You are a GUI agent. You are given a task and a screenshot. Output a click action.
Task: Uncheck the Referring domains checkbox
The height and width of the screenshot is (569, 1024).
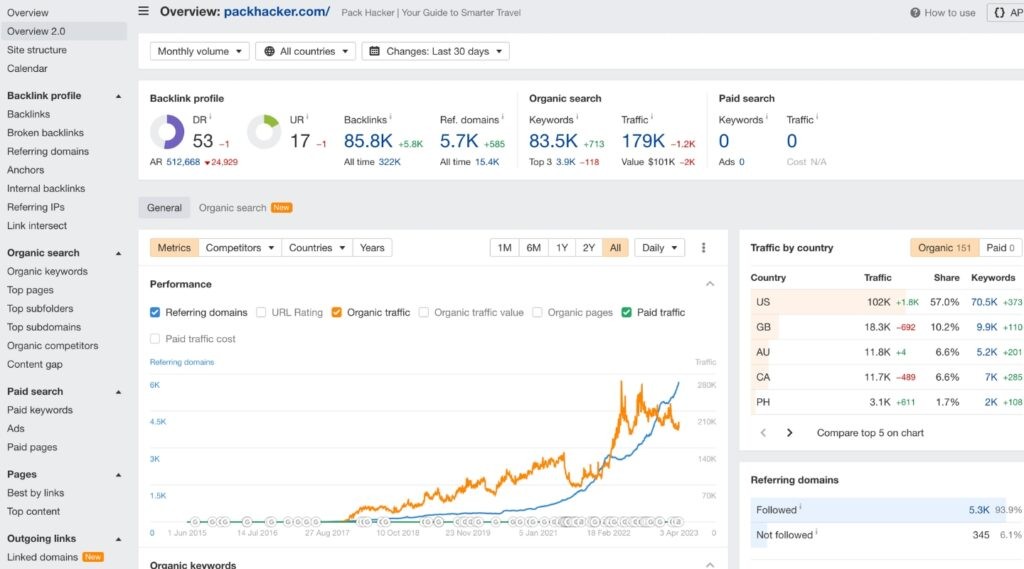pyautogui.click(x=155, y=313)
